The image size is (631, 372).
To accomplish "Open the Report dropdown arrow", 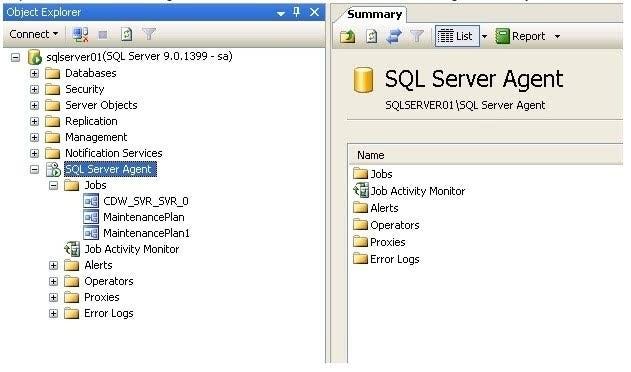I will click(557, 37).
